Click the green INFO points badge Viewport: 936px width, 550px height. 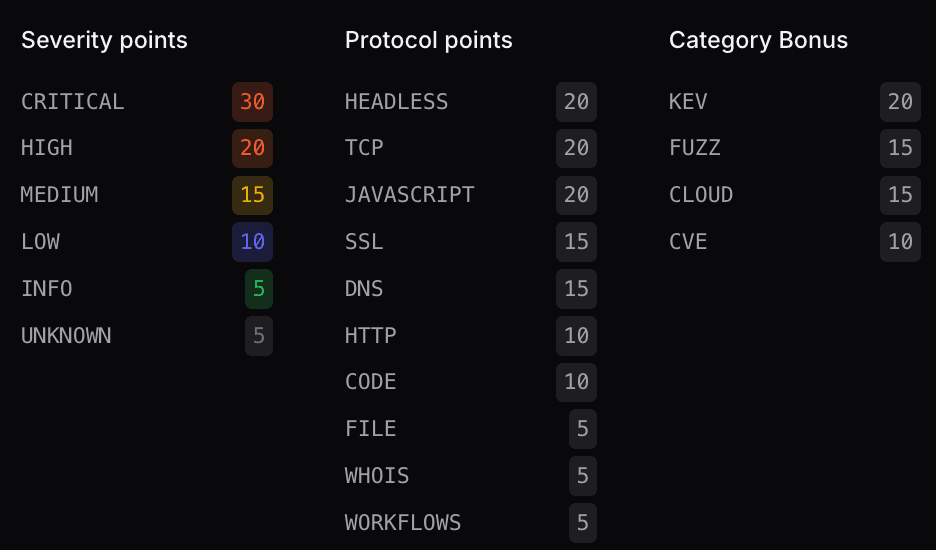point(259,289)
